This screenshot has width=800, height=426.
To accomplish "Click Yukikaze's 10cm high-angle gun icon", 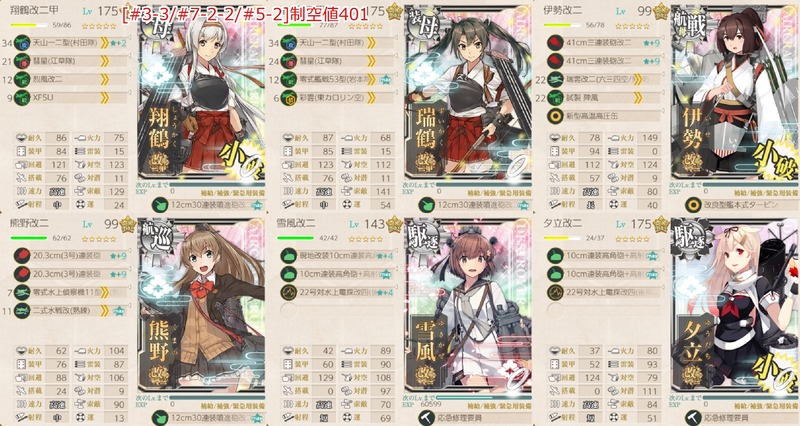I will [x=289, y=274].
